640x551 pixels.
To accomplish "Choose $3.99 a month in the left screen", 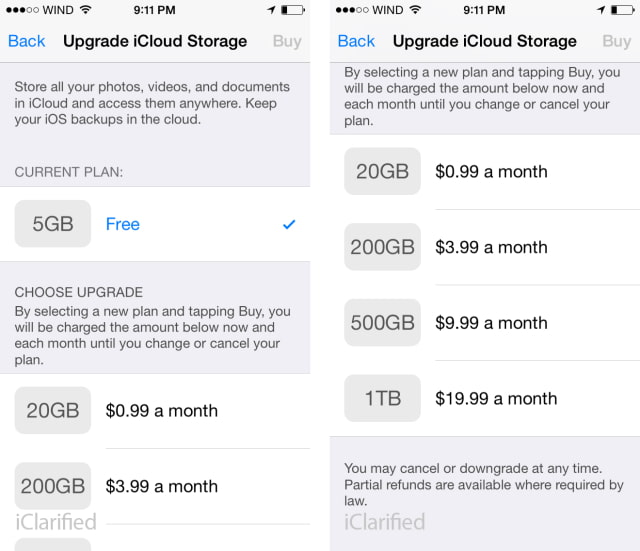I will pyautogui.click(x=162, y=486).
